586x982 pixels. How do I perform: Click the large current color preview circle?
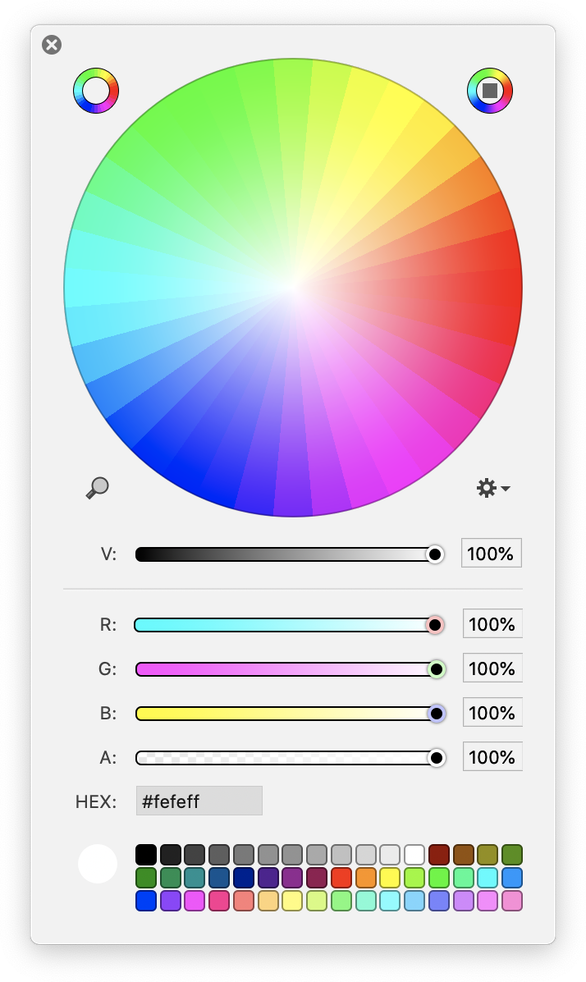(x=98, y=864)
